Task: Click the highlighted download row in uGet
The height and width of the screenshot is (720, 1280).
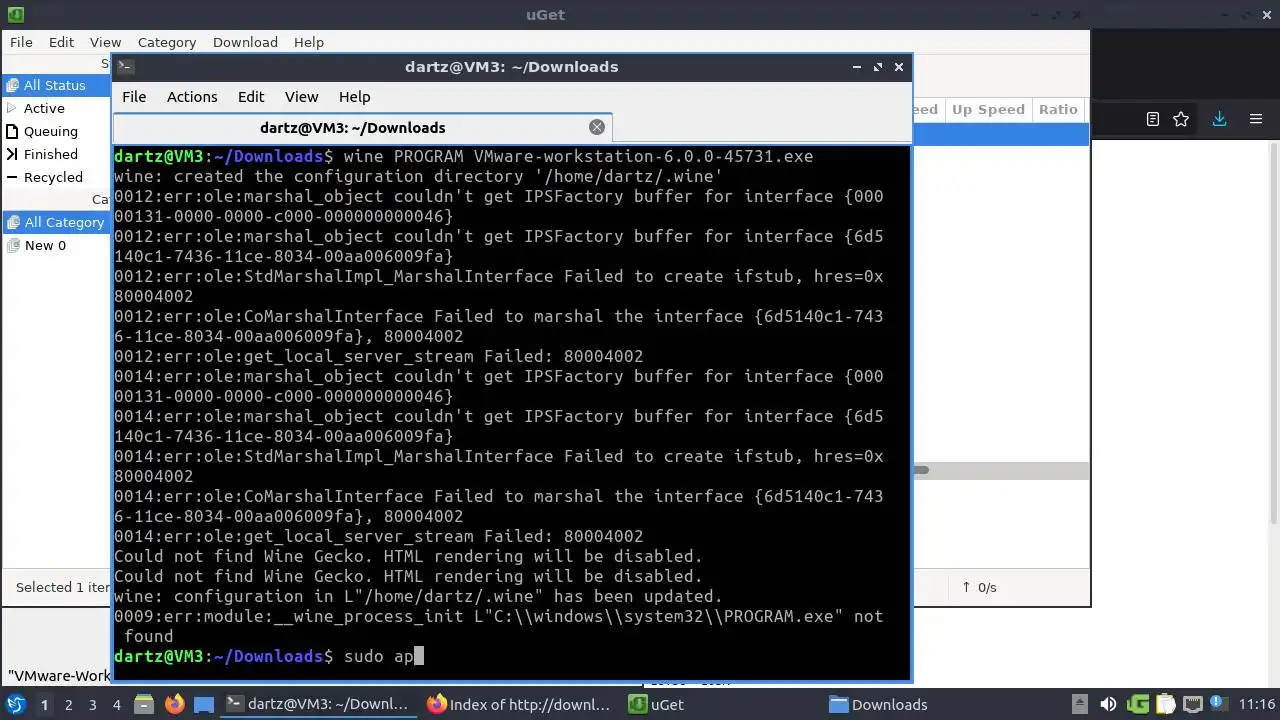Action: [x=1000, y=134]
